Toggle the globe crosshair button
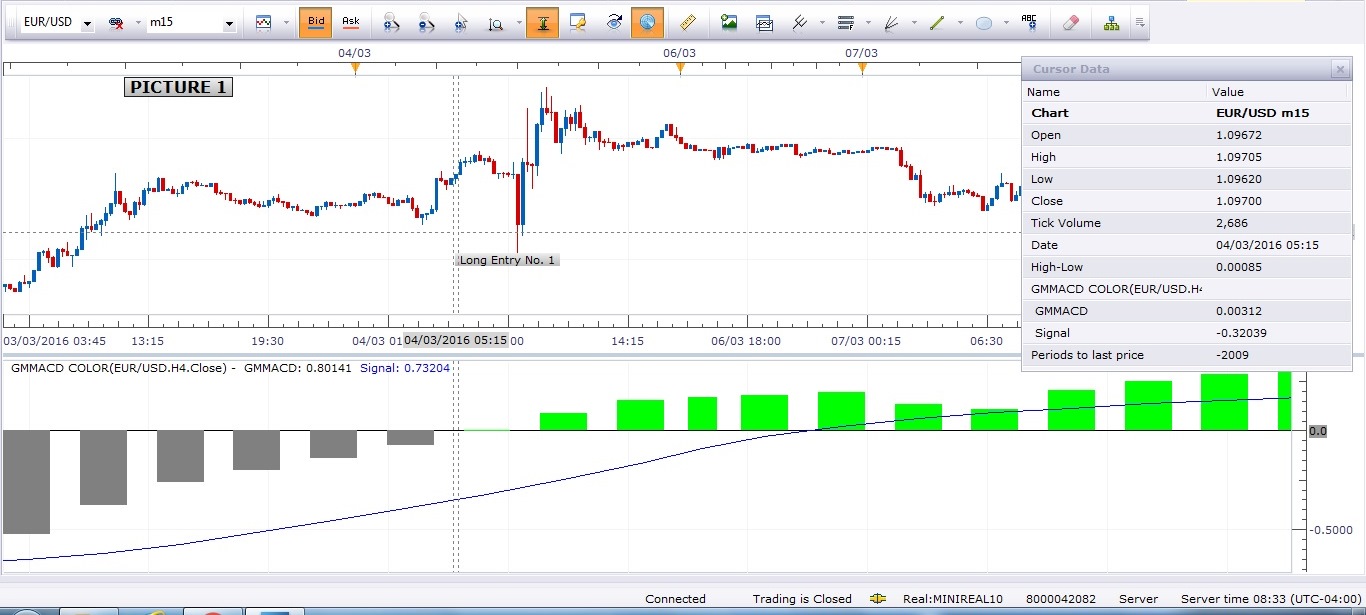Viewport: 1366px width, 615px height. point(647,22)
